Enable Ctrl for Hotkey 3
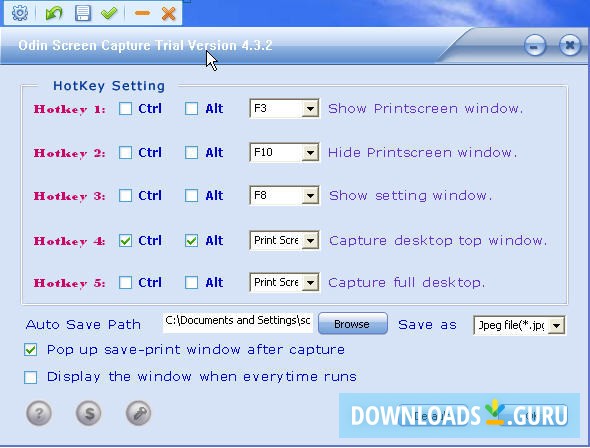 click(125, 196)
